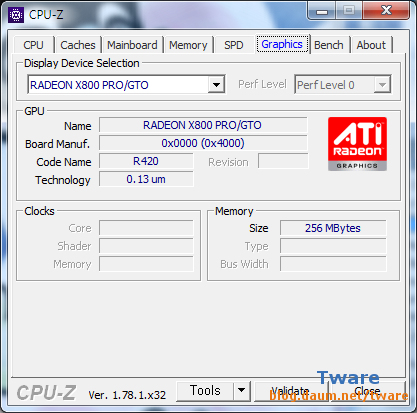Click the Code Name value R420
The height and width of the screenshot is (413, 417).
[x=146, y=161]
